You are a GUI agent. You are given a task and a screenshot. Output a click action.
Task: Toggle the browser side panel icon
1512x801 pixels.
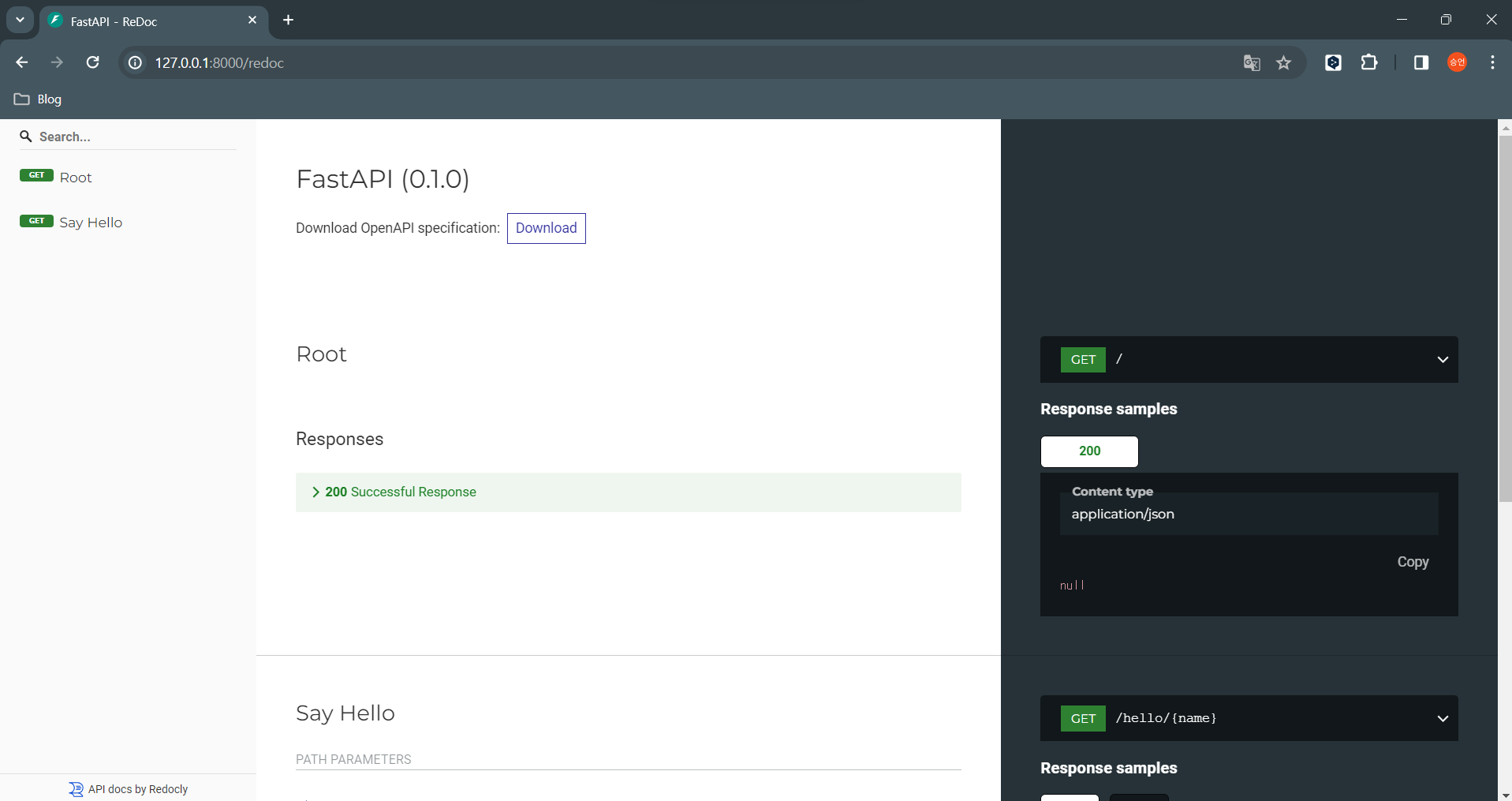click(1421, 62)
